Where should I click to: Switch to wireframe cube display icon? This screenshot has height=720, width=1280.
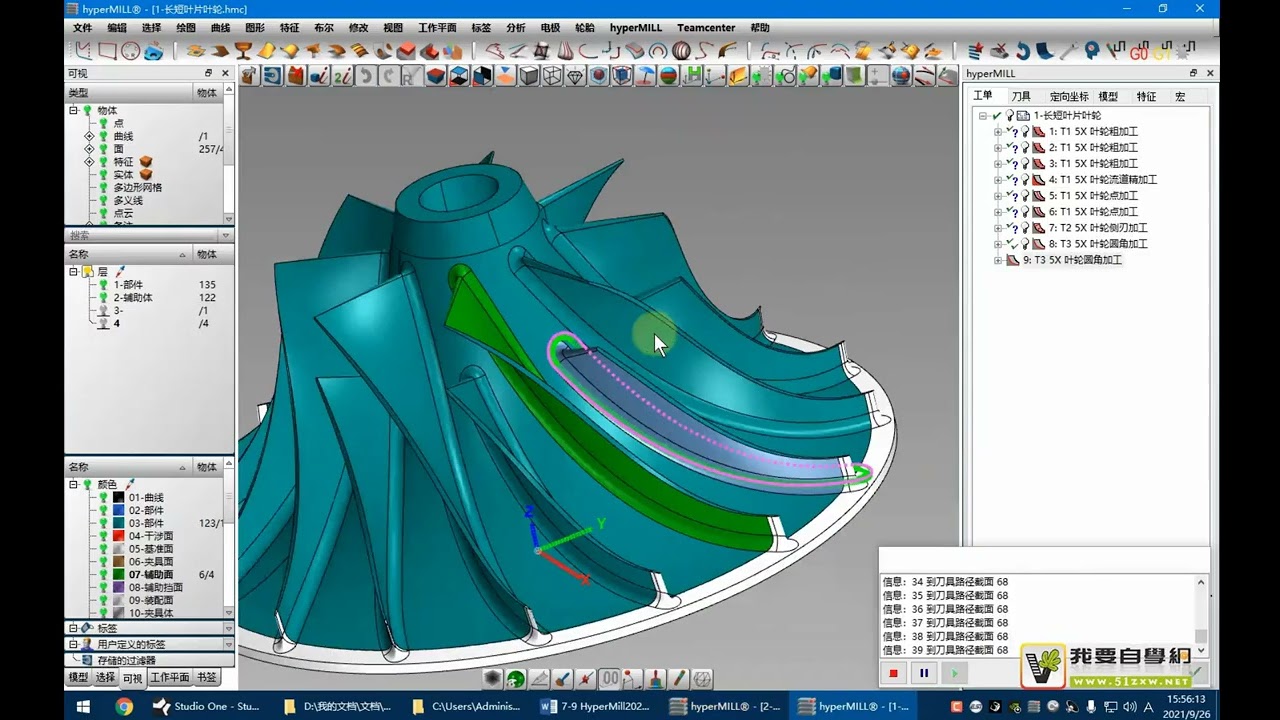(x=552, y=76)
